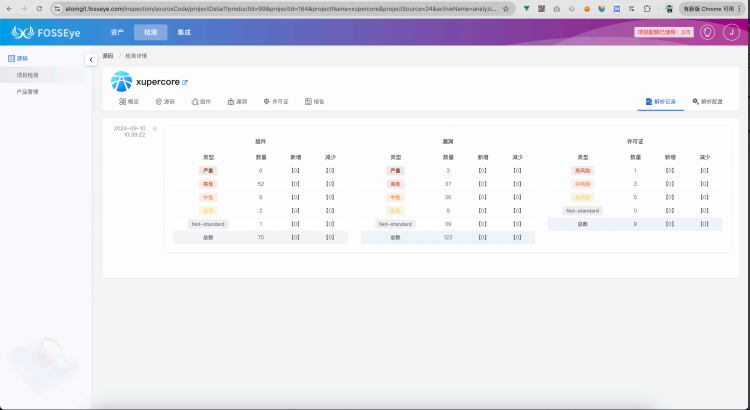Viewport: 750px width, 410px height.
Task: Click the 源码 breadcrumb link
Action: [x=108, y=56]
